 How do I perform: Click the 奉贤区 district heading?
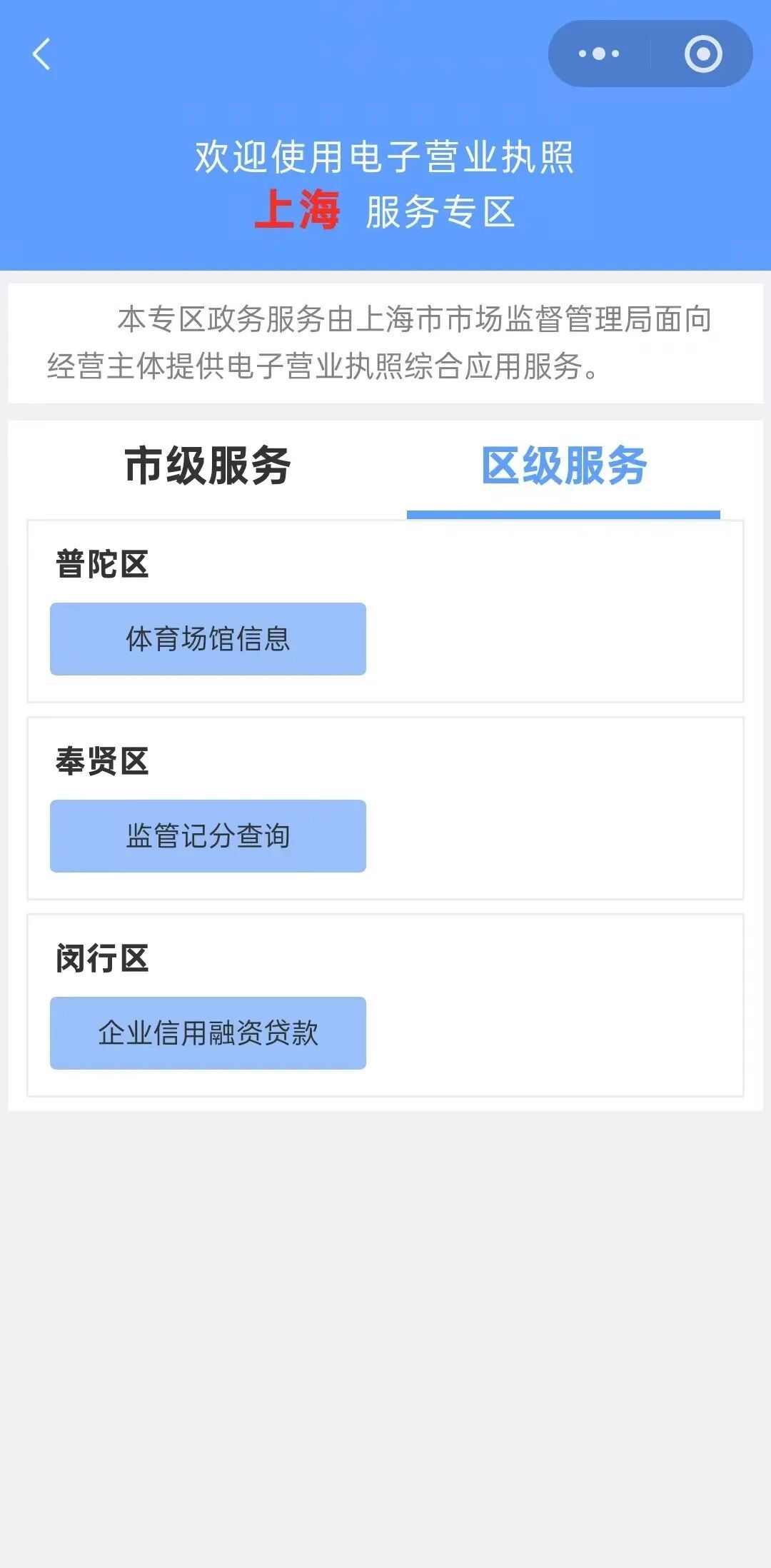click(102, 761)
